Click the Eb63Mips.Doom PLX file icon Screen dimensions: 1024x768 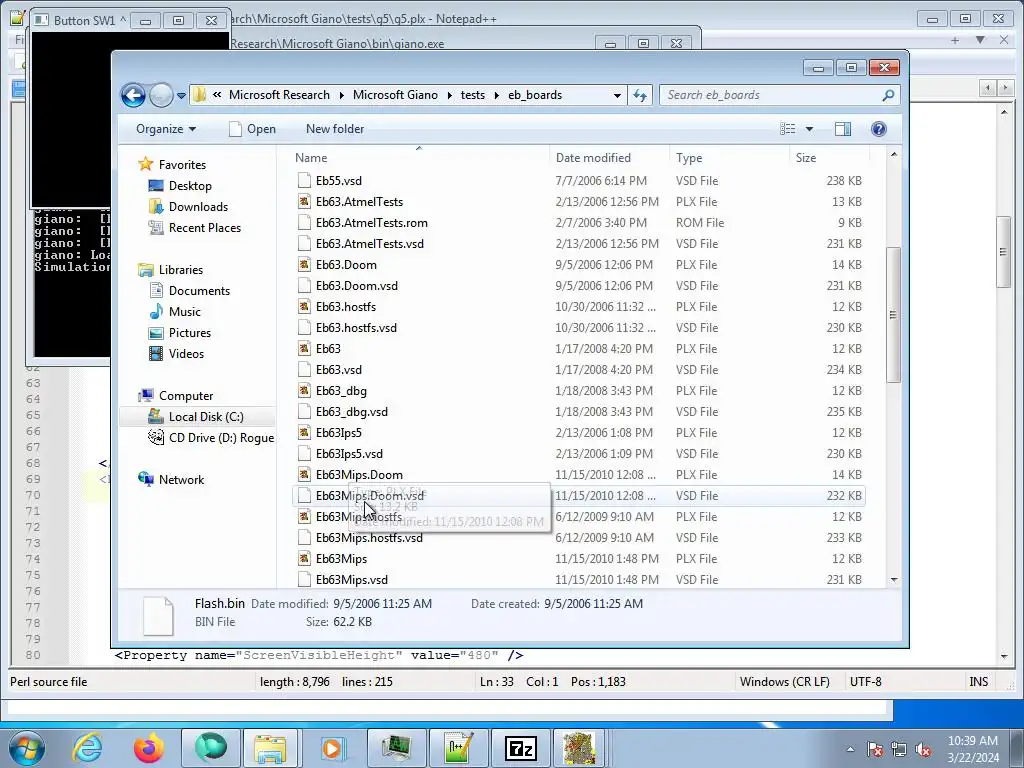[304, 475]
